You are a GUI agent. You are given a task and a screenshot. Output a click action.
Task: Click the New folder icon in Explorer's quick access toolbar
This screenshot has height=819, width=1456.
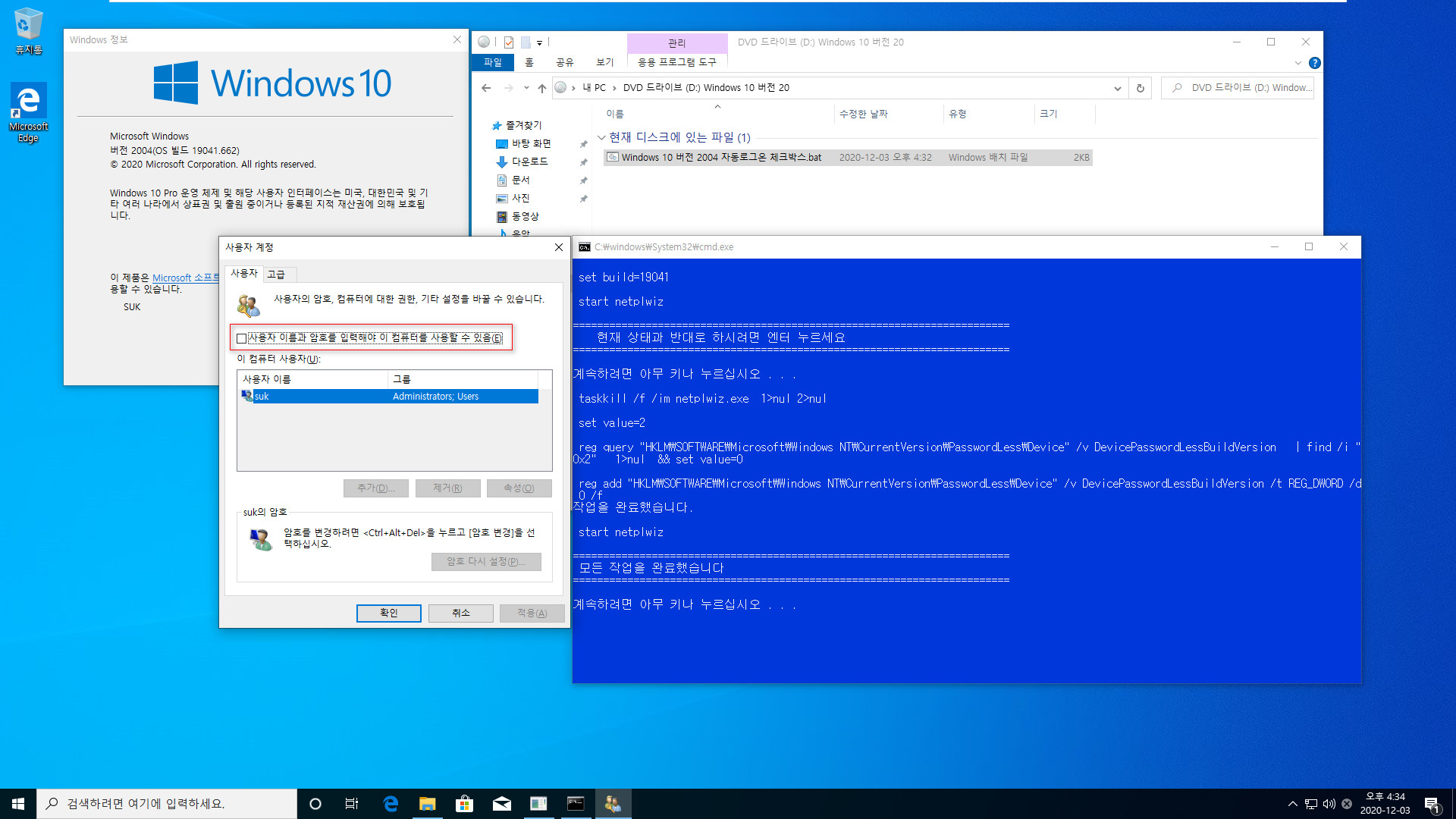click(x=525, y=42)
